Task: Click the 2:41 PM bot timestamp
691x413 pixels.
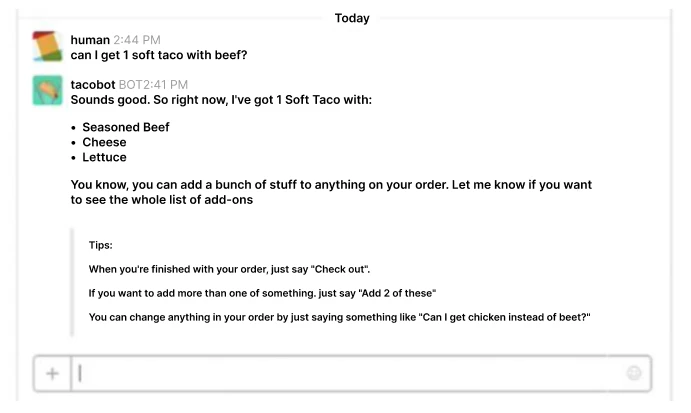Action: pyautogui.click(x=165, y=85)
